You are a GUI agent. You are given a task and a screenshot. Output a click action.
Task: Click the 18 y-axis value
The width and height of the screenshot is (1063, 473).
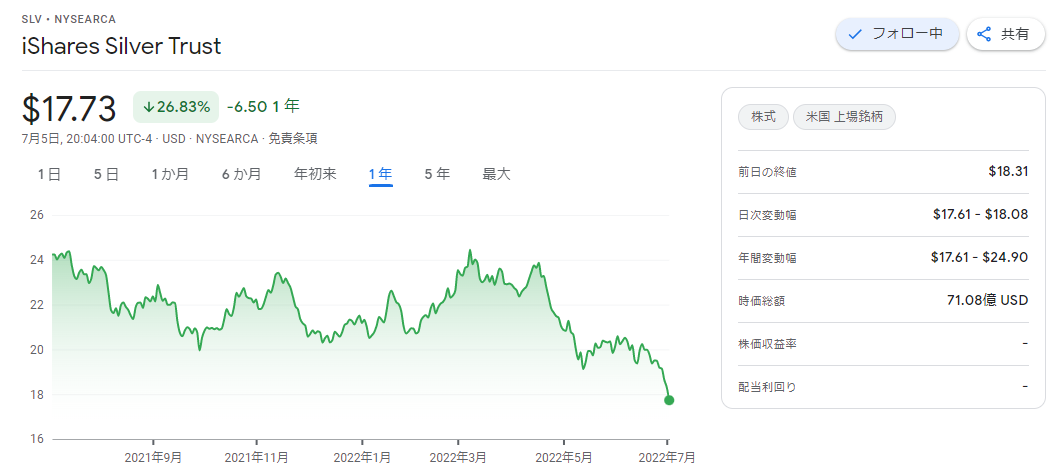click(37, 394)
